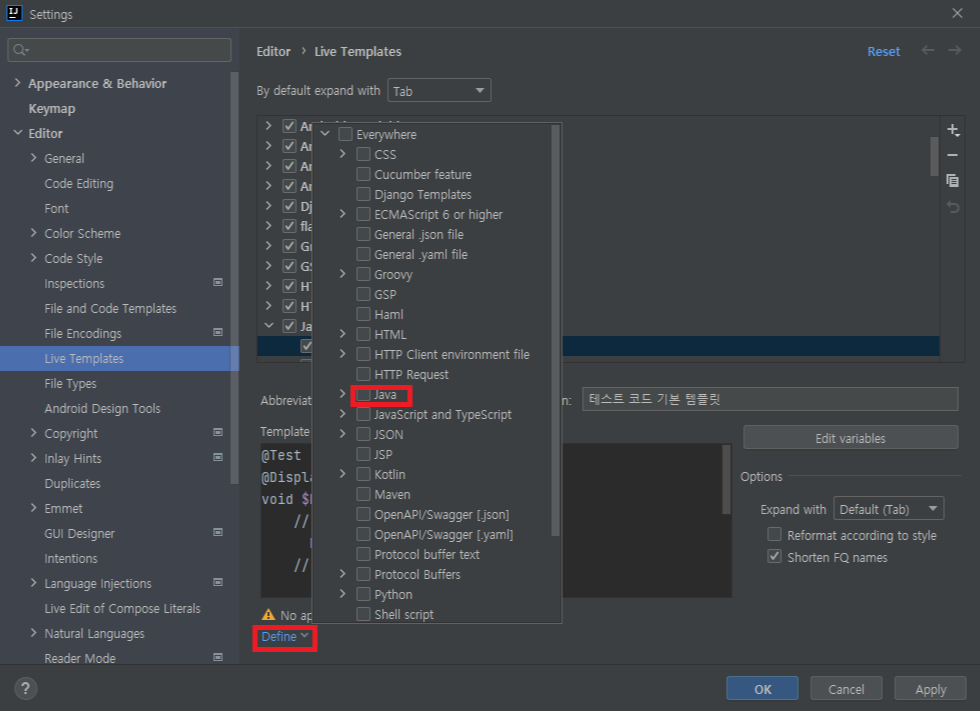Click the template list scrollbar

click(934, 156)
